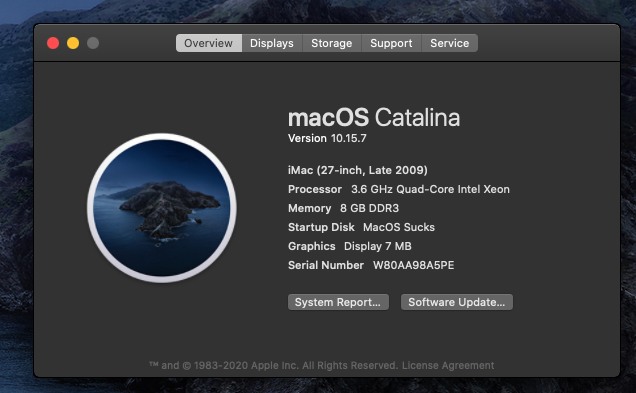Click the 8 GB DDR3 memory value

[370, 208]
